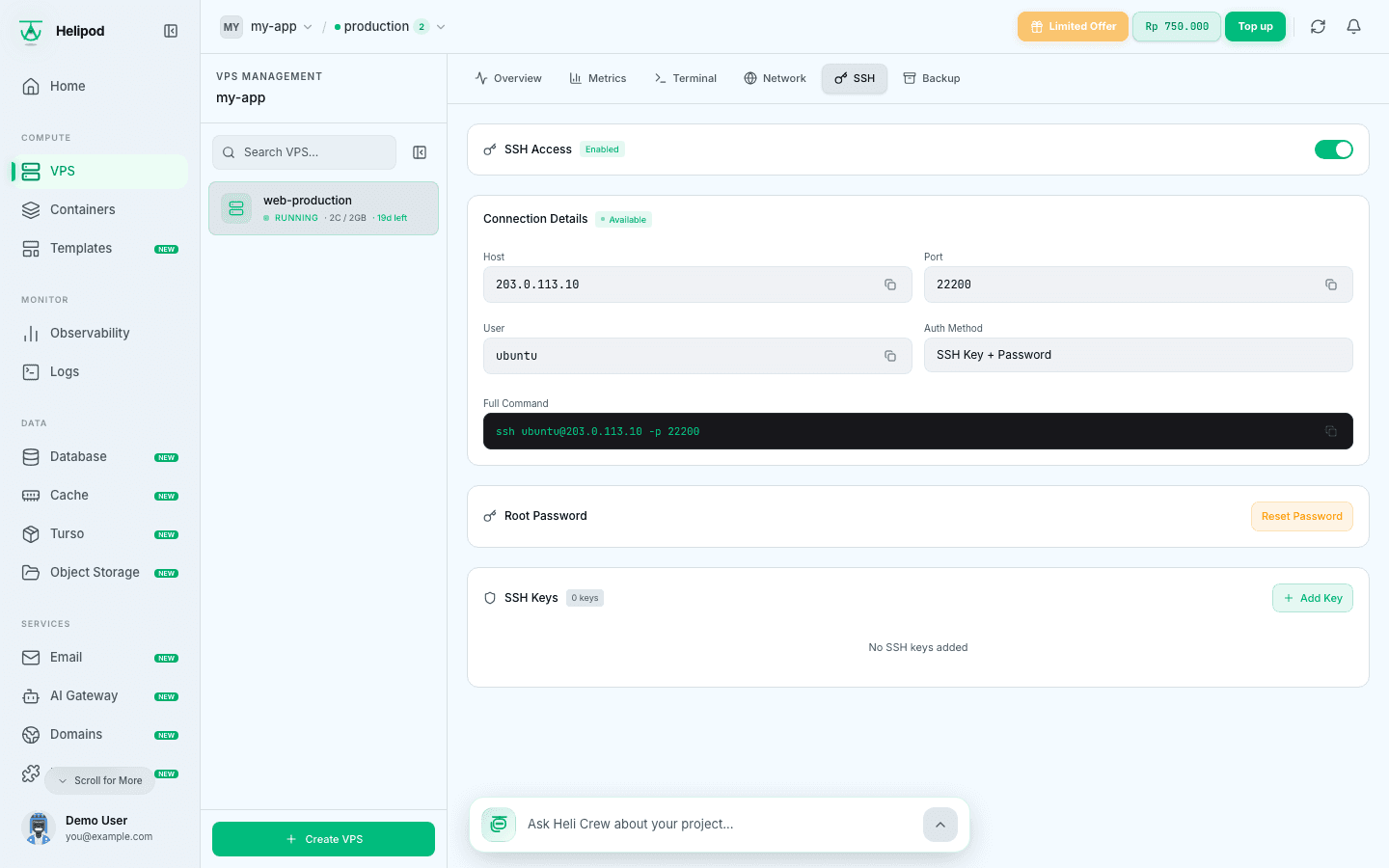Click the Auth Method field

(x=1138, y=355)
